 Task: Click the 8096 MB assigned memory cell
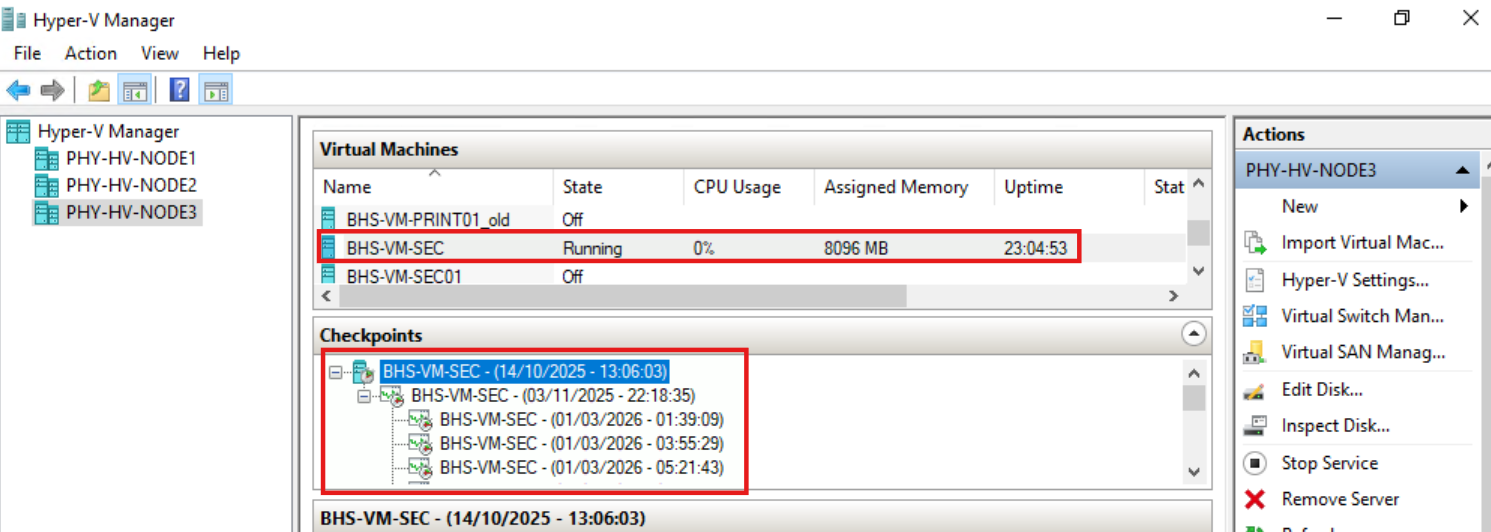point(858,248)
